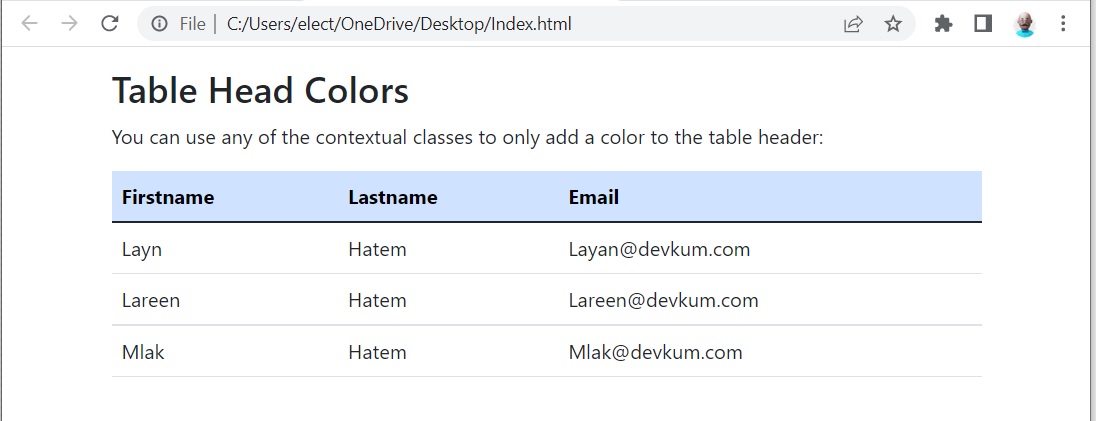Click the Table Head Colors heading

260,91
